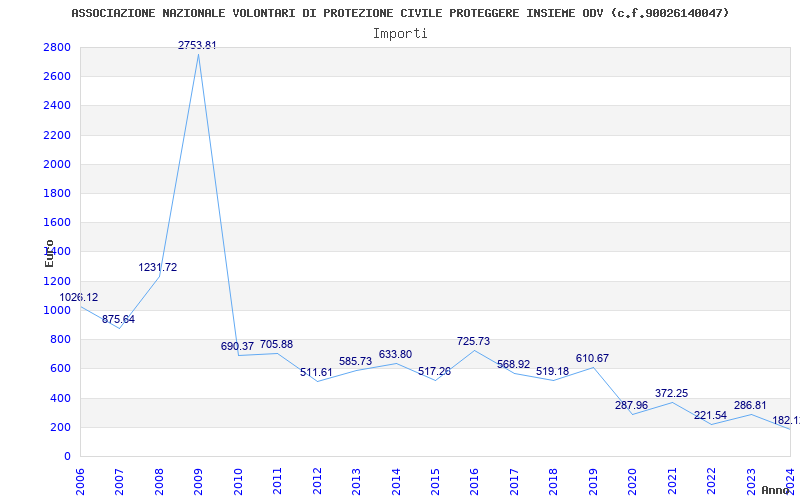Click the 1600 y-axis tick label
800x500 pixels.
(x=57, y=222)
